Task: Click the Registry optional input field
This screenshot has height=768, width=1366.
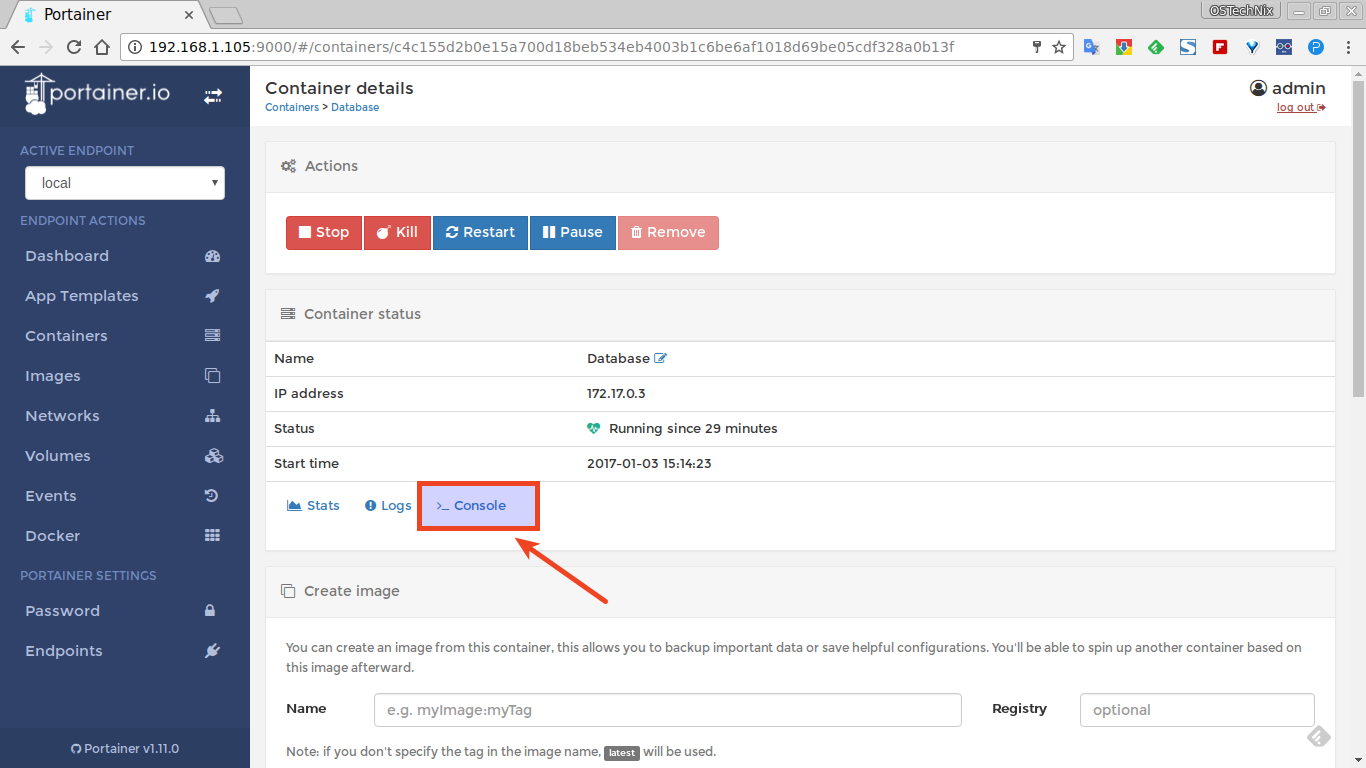Action: click(x=1197, y=710)
